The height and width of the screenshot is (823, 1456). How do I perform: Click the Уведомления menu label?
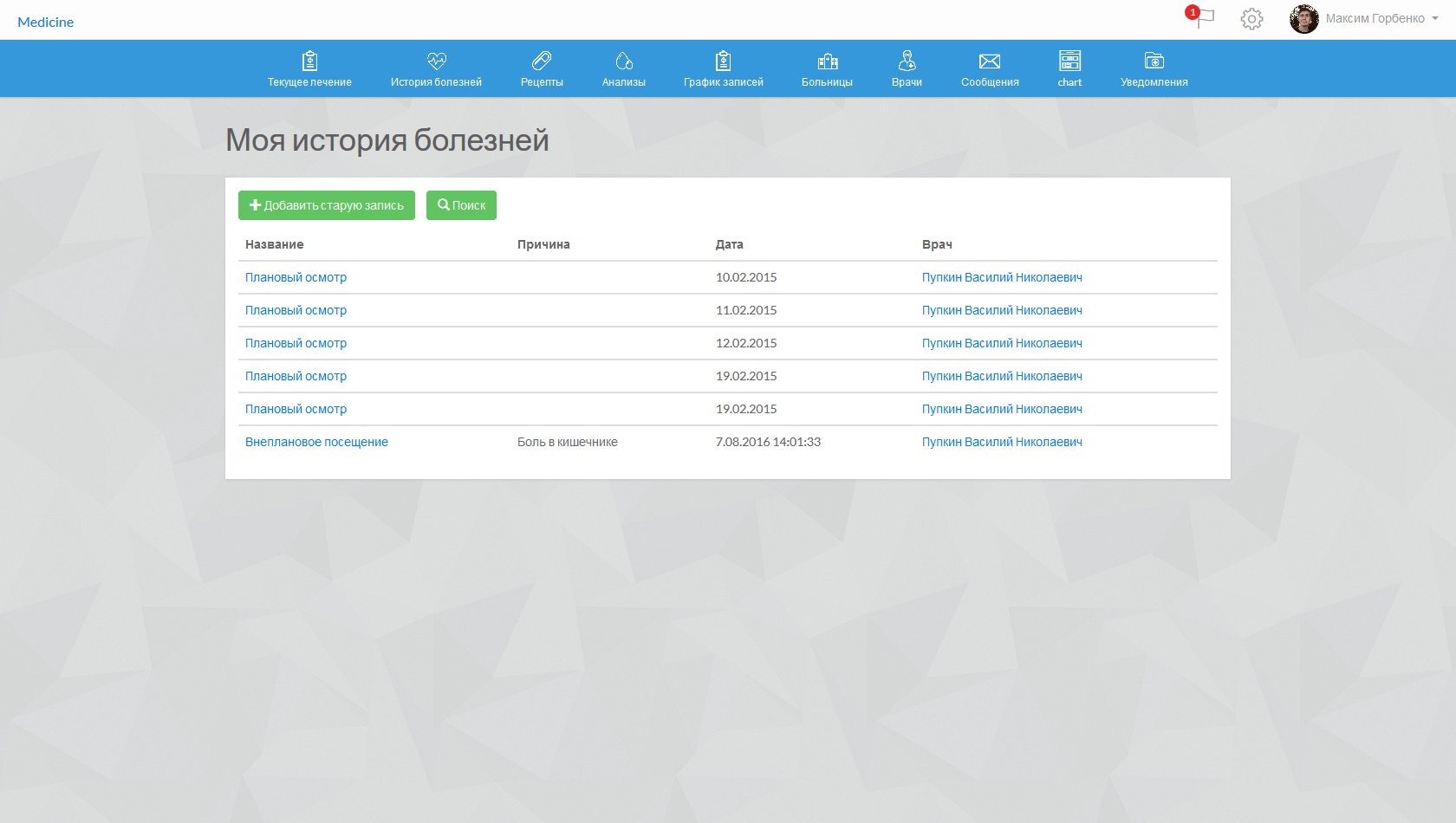tap(1154, 82)
